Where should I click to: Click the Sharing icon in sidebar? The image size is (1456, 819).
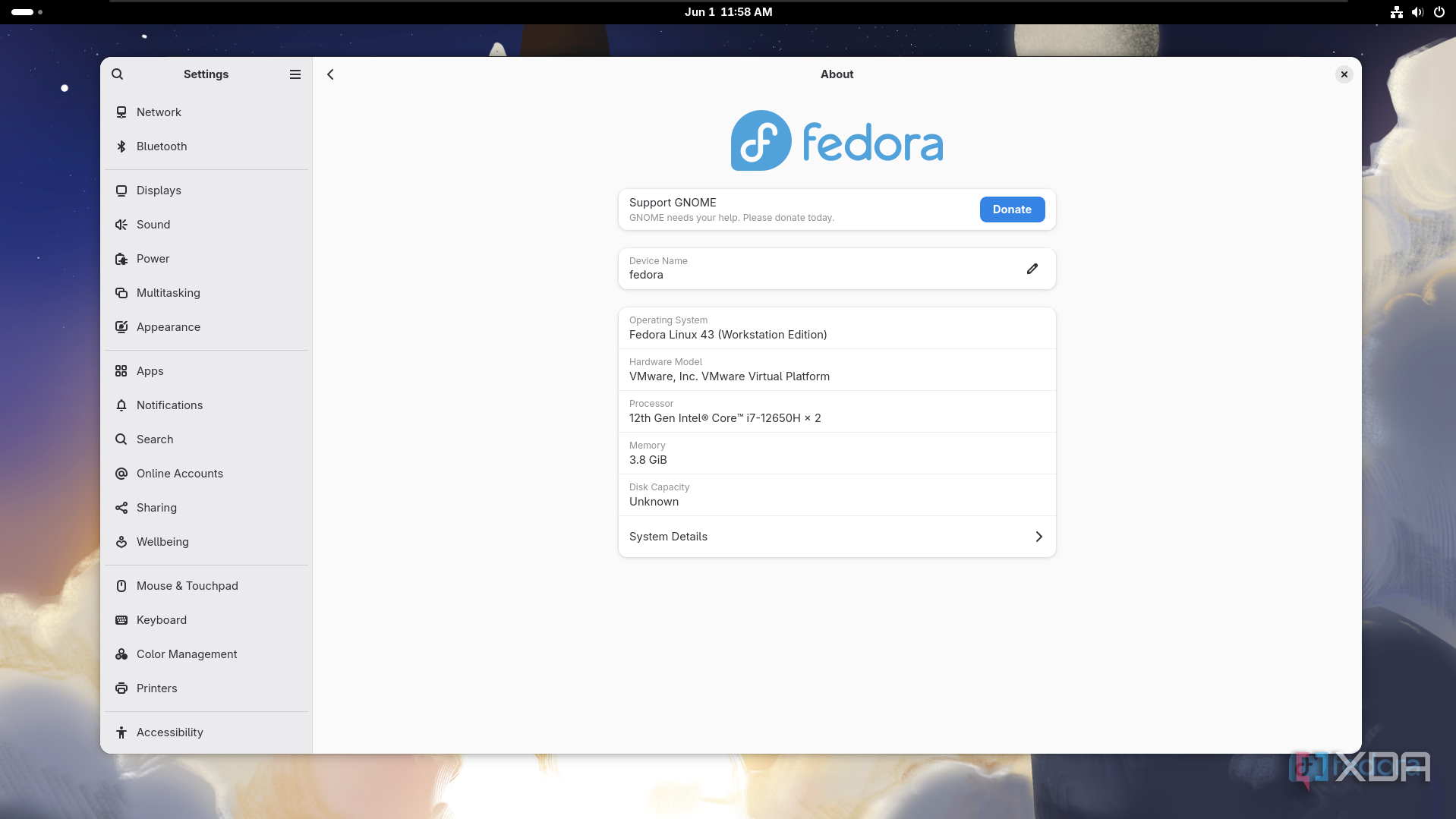[x=121, y=508]
